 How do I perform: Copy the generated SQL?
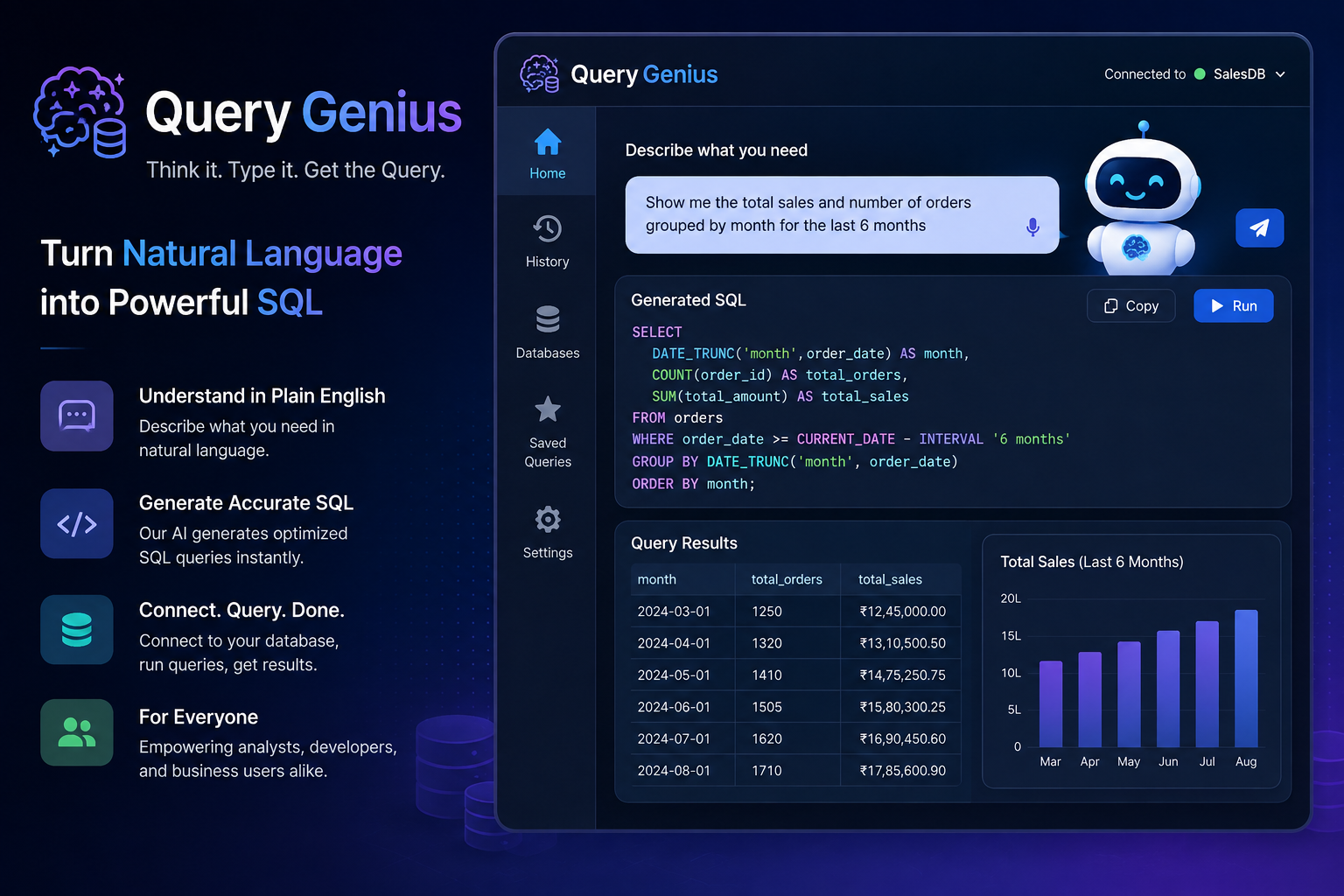(x=1130, y=305)
